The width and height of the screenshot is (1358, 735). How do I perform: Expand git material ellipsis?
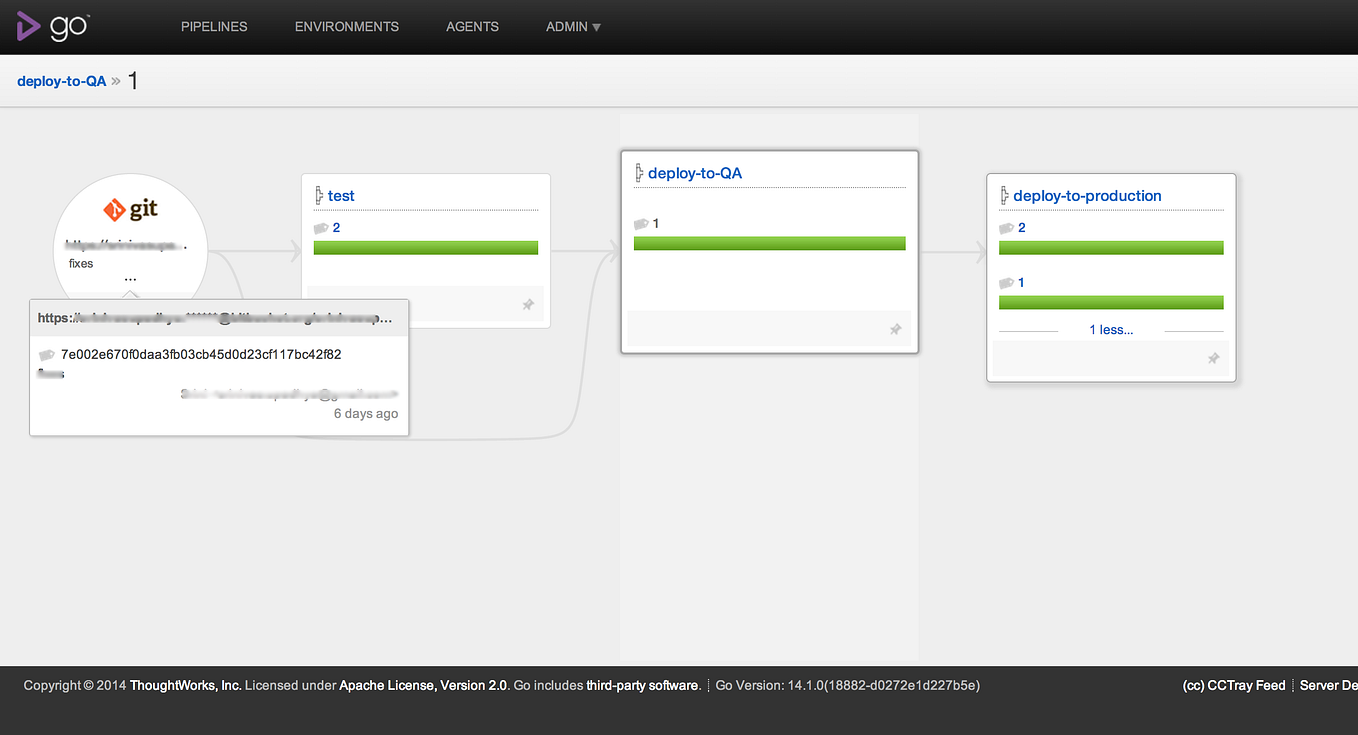130,277
